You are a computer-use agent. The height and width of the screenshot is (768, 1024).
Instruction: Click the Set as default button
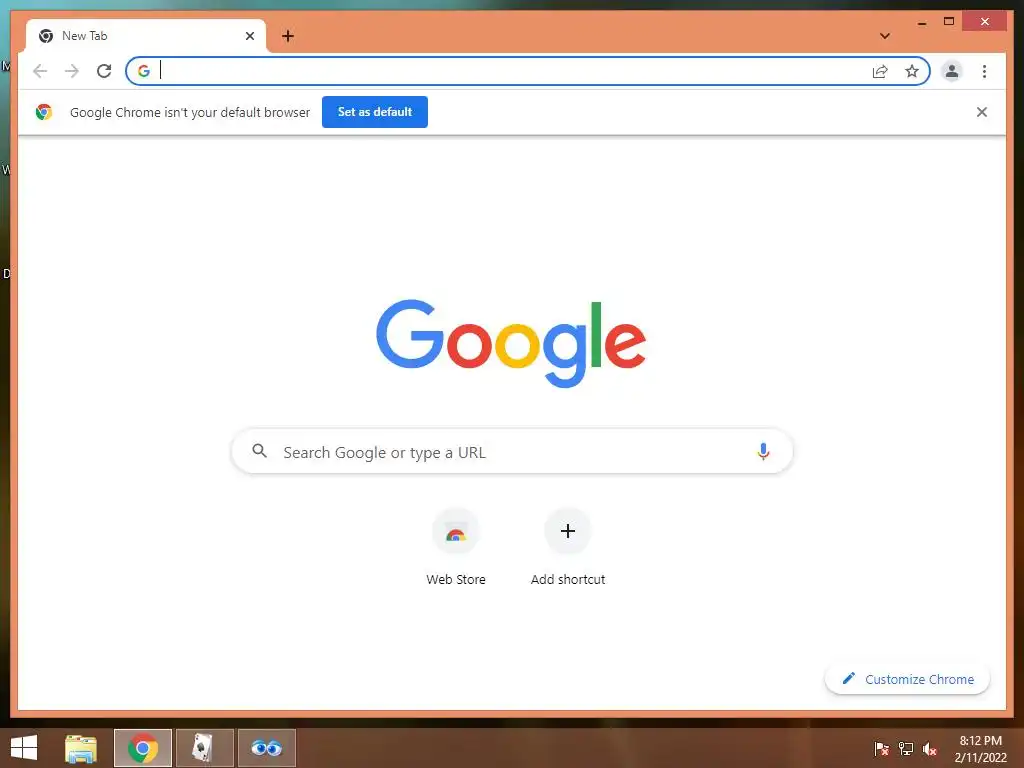coord(375,112)
